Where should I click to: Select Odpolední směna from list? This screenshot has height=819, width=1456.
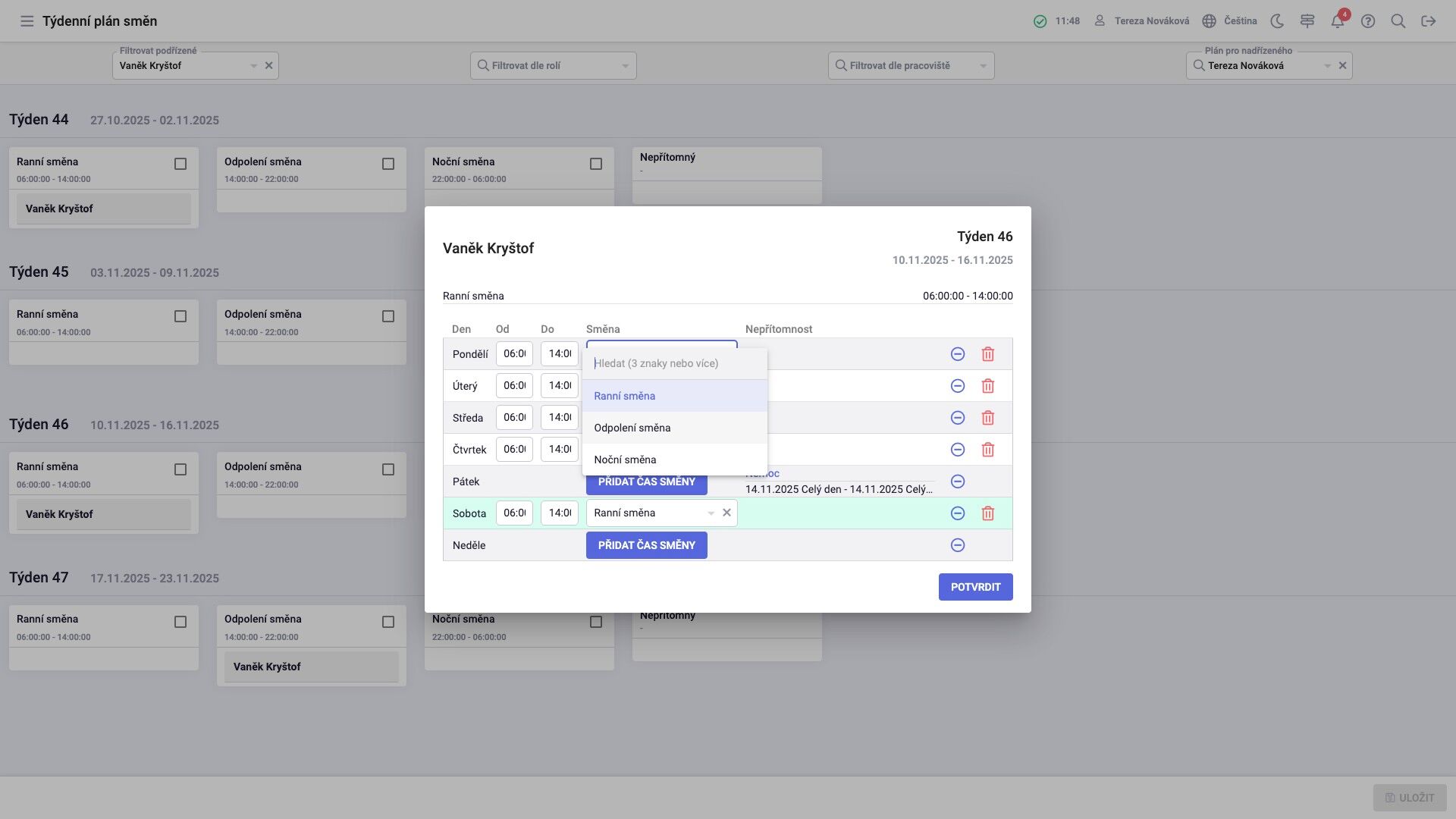tap(632, 428)
